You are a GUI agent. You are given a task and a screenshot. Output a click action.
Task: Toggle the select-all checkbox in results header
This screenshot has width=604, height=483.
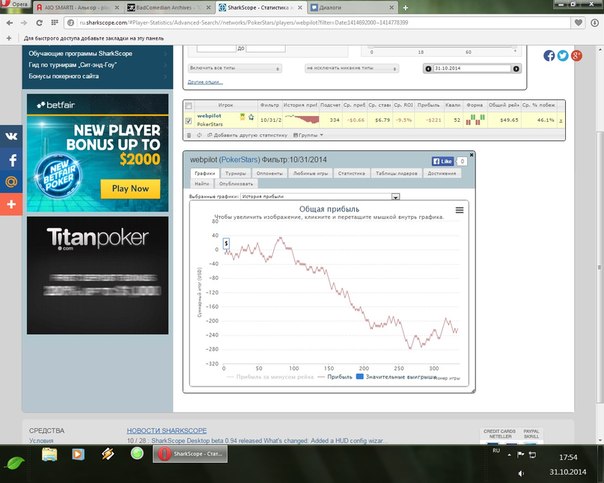coord(188,106)
